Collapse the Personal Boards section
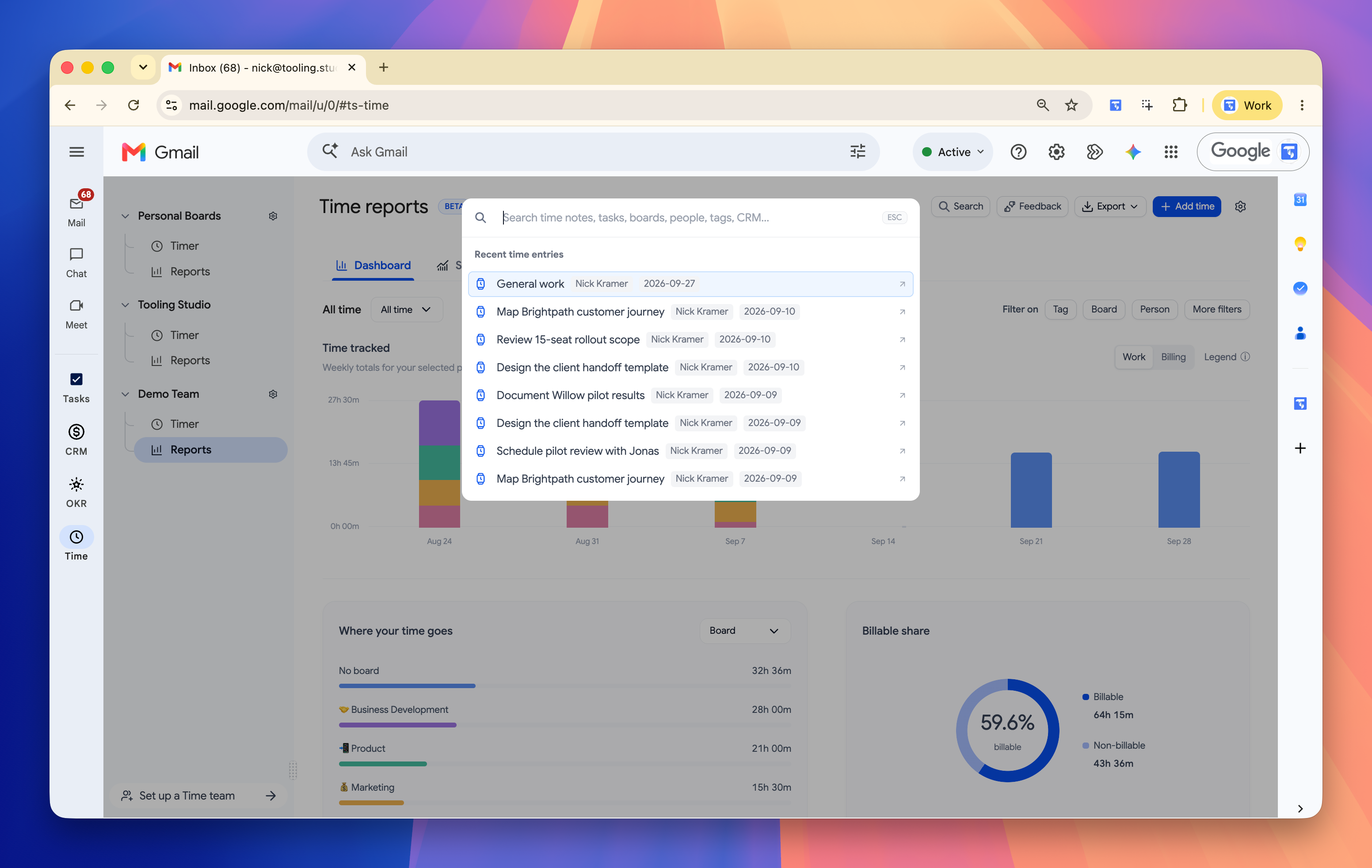Viewport: 1372px width, 868px height. coord(126,216)
